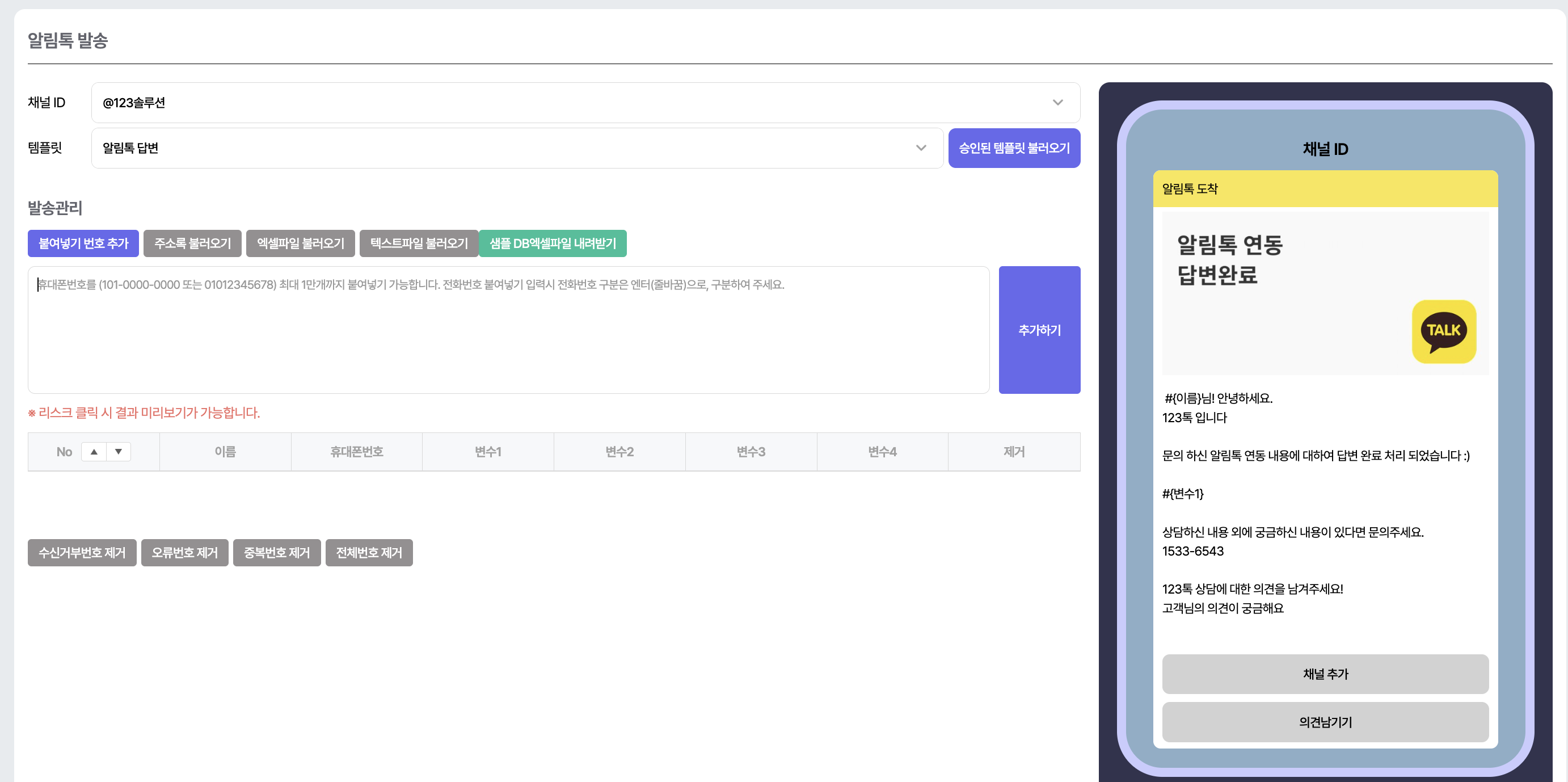
Task: Click 중복번호 제거 button
Action: [277, 552]
